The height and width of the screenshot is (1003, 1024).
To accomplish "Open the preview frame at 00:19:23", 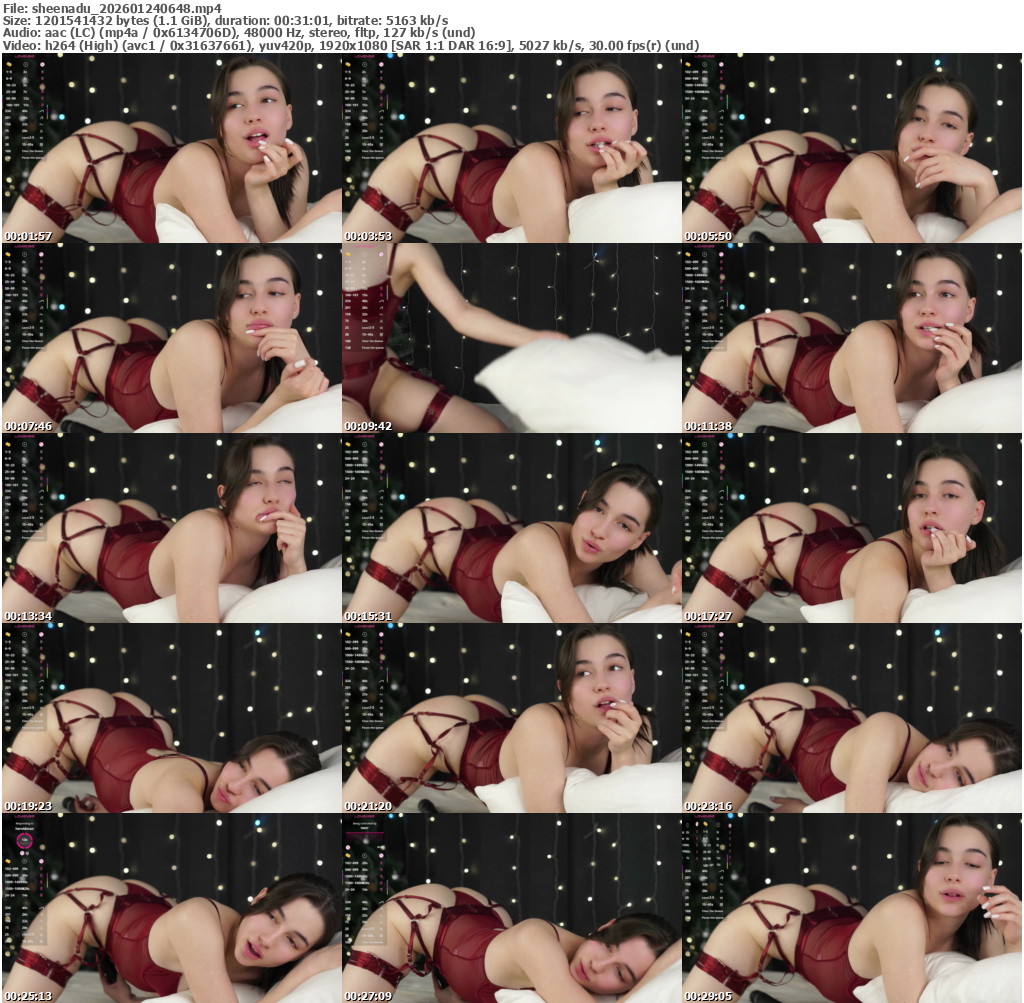I will (171, 718).
